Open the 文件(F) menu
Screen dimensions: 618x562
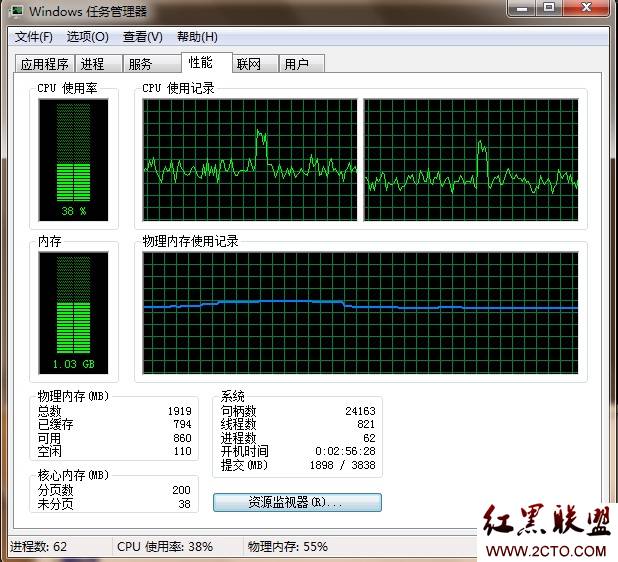[34, 37]
